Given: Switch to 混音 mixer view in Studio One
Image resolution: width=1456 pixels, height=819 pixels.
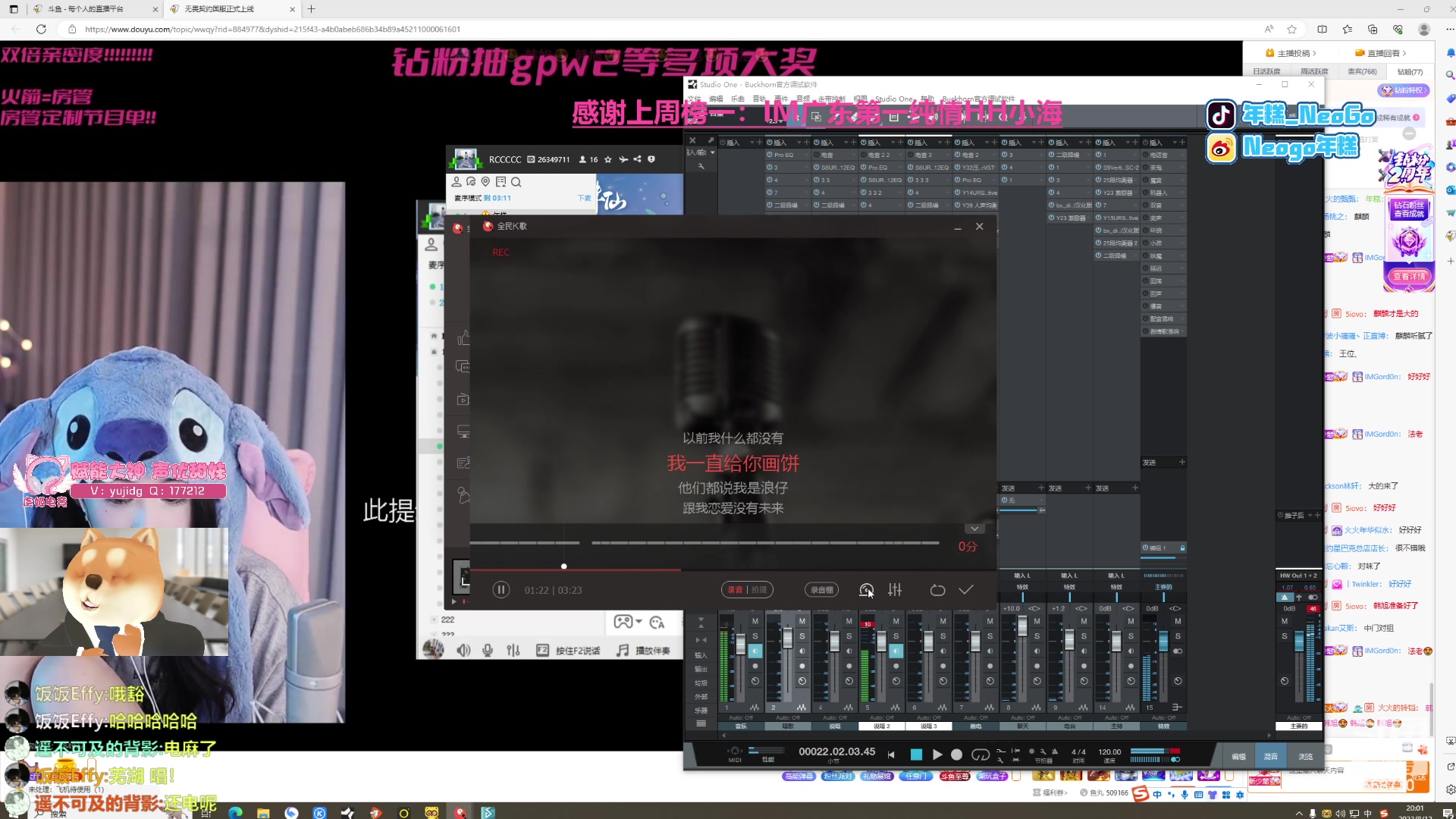Looking at the screenshot, I should [1270, 757].
